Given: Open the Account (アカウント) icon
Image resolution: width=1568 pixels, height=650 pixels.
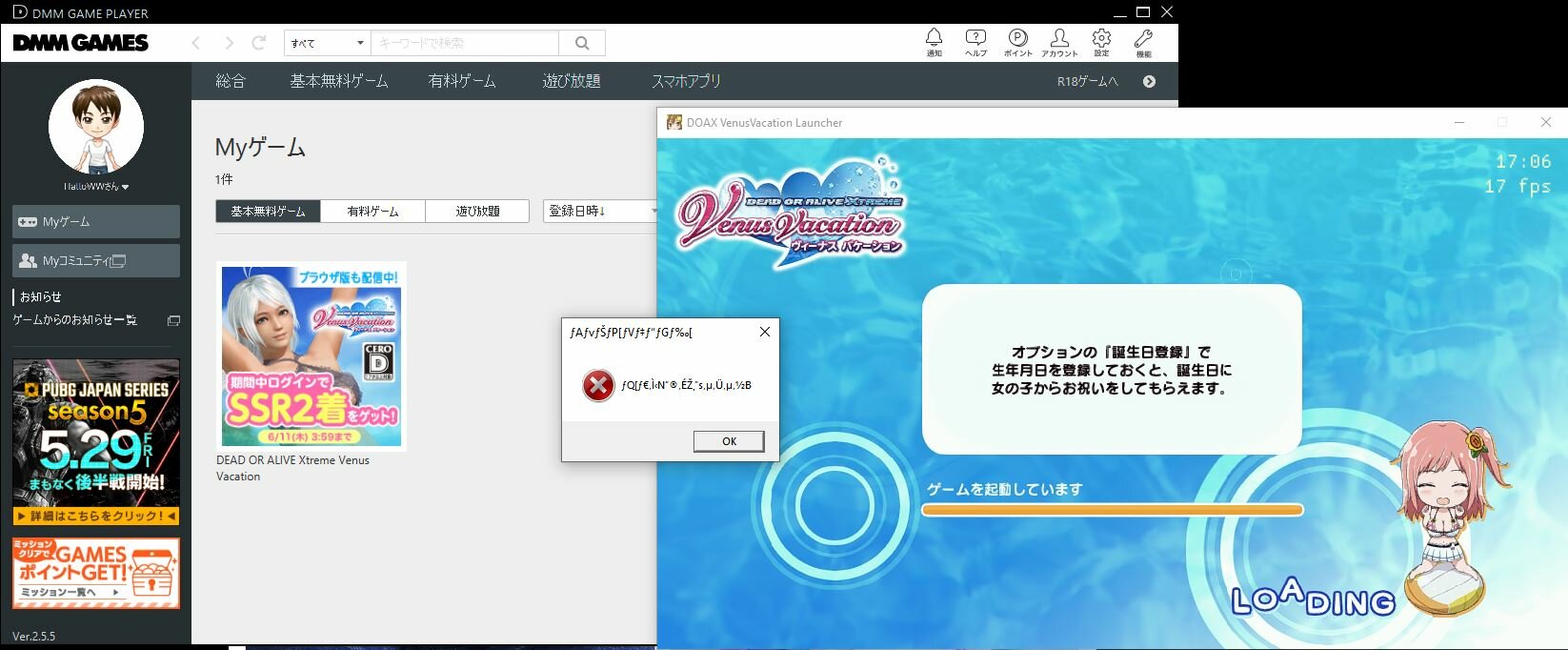Looking at the screenshot, I should click(x=1059, y=42).
